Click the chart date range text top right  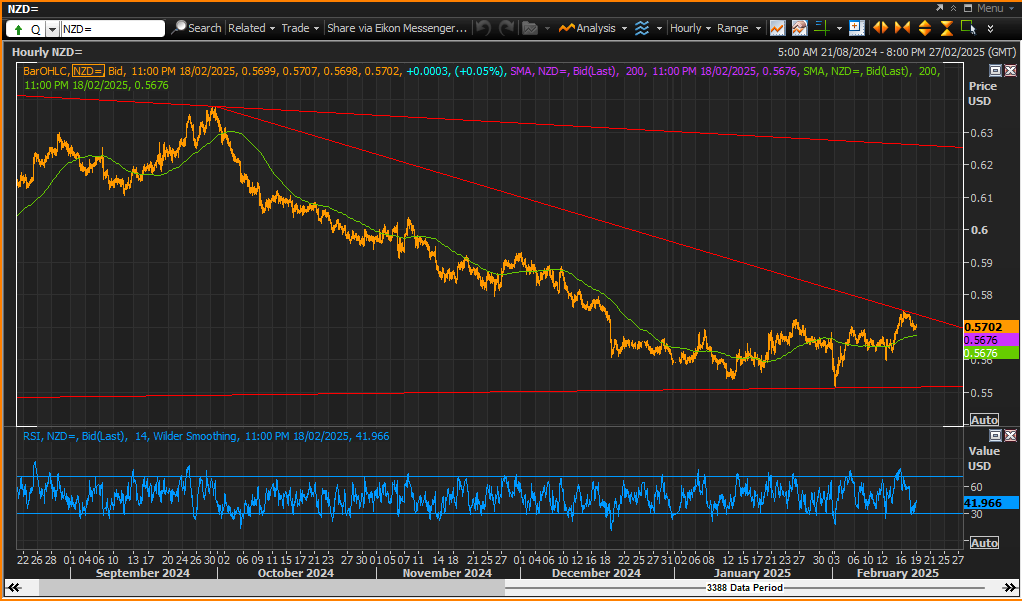897,52
